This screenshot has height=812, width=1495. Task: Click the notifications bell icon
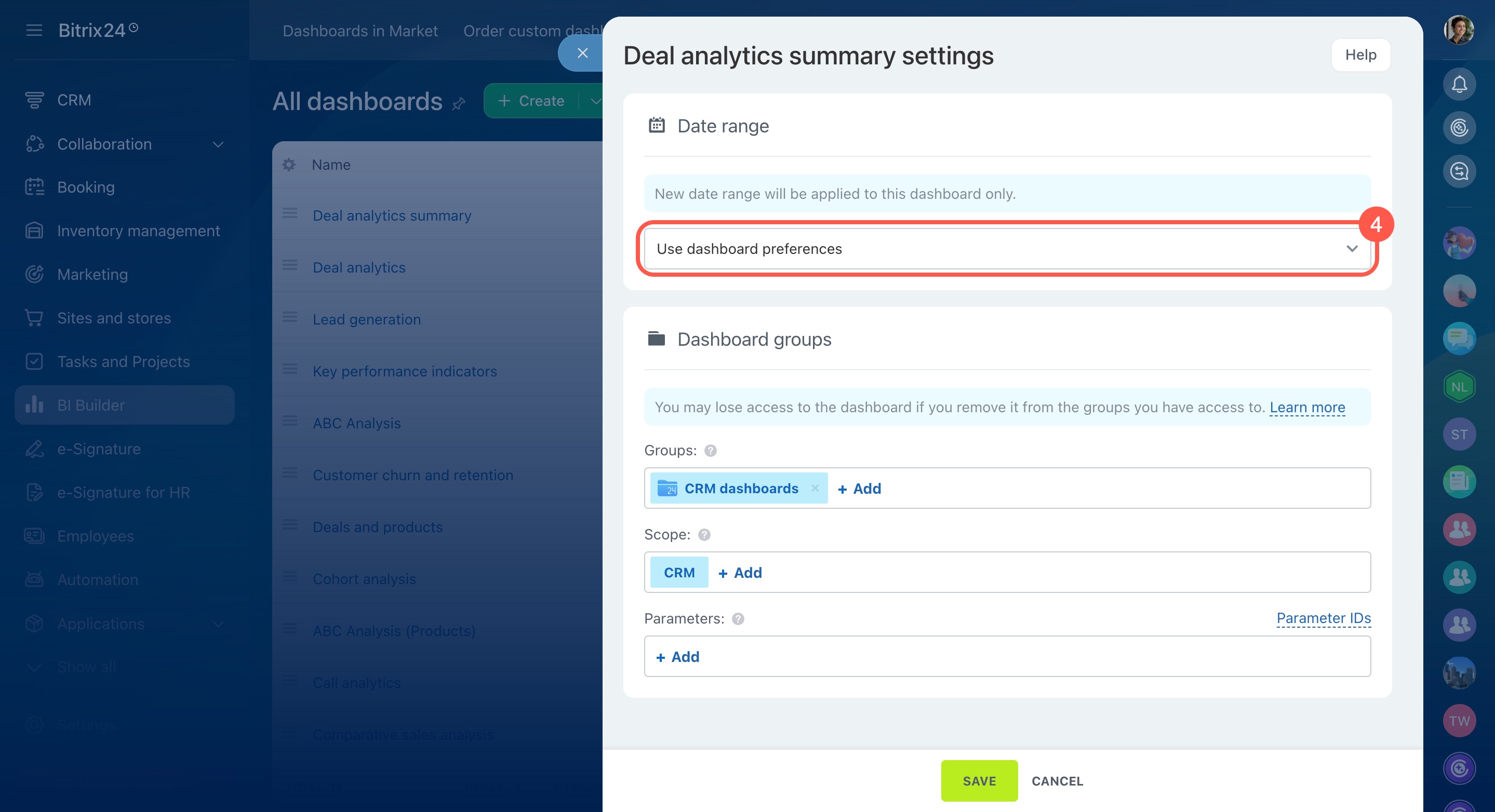pos(1459,85)
